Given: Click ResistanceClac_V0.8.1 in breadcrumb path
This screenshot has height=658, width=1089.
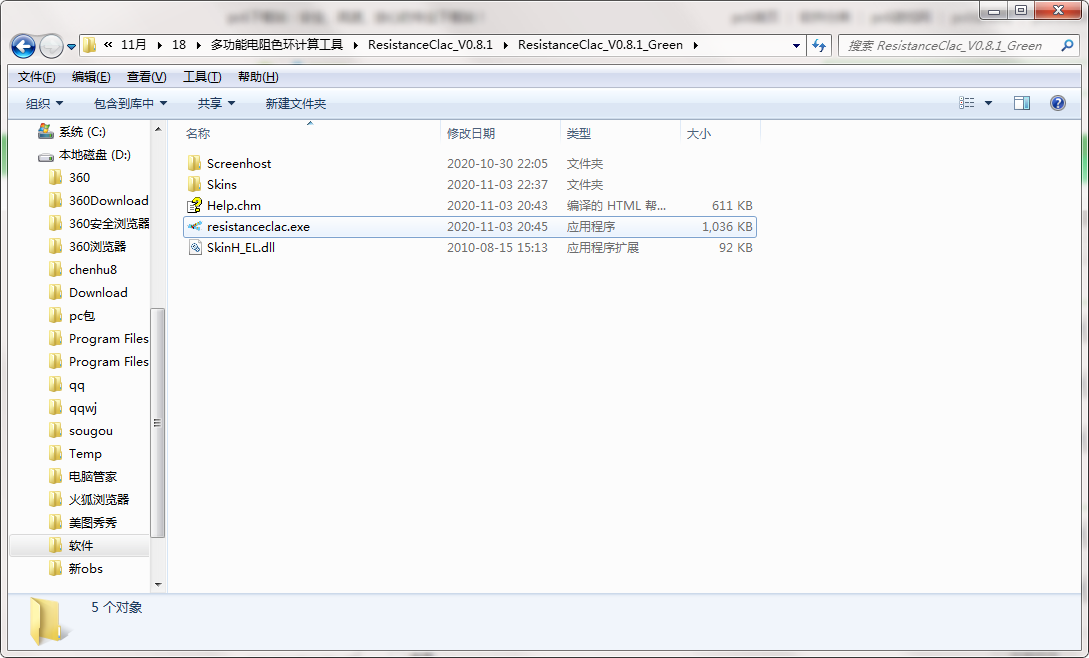Looking at the screenshot, I should pos(430,45).
